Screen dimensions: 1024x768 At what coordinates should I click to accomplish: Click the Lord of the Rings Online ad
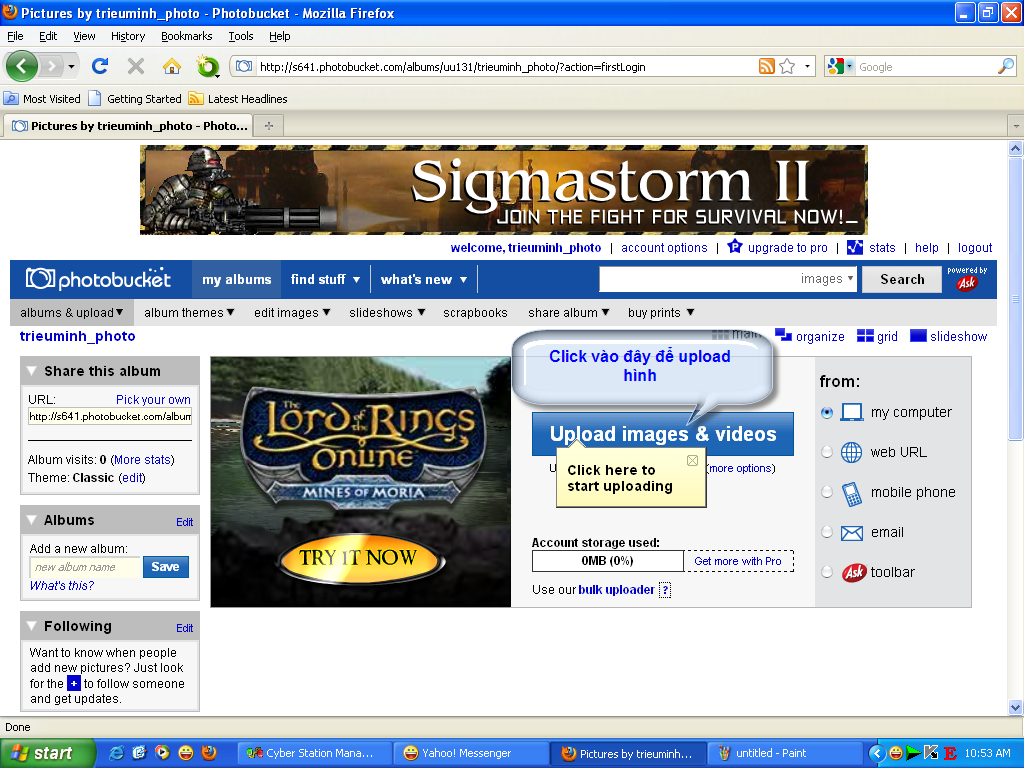[x=360, y=482]
